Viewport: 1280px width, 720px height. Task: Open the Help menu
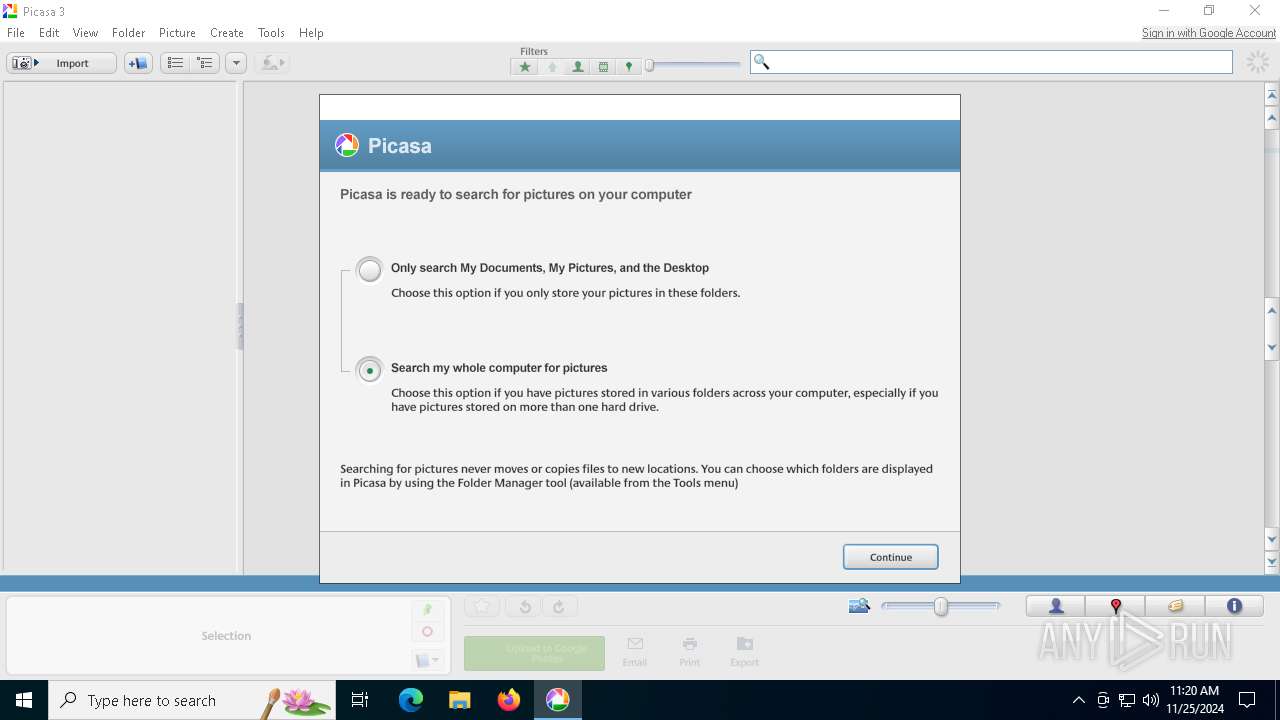coord(311,33)
